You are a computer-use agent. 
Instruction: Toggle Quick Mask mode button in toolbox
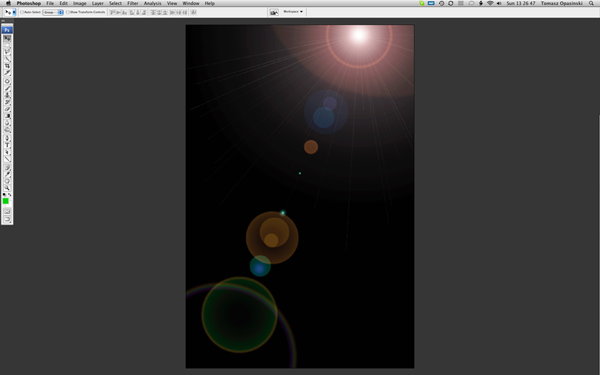[7, 211]
